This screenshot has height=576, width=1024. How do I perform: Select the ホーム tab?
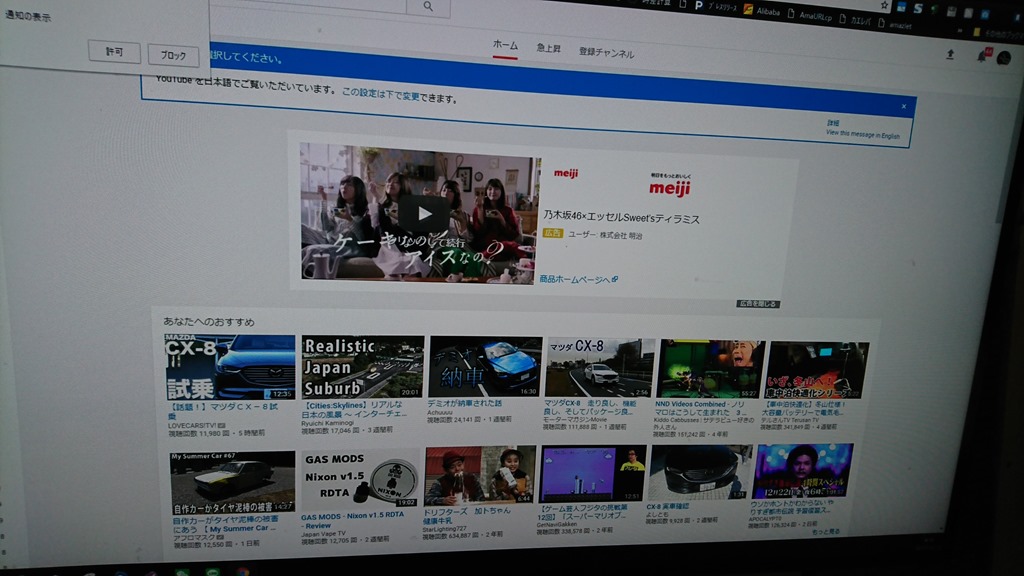505,45
